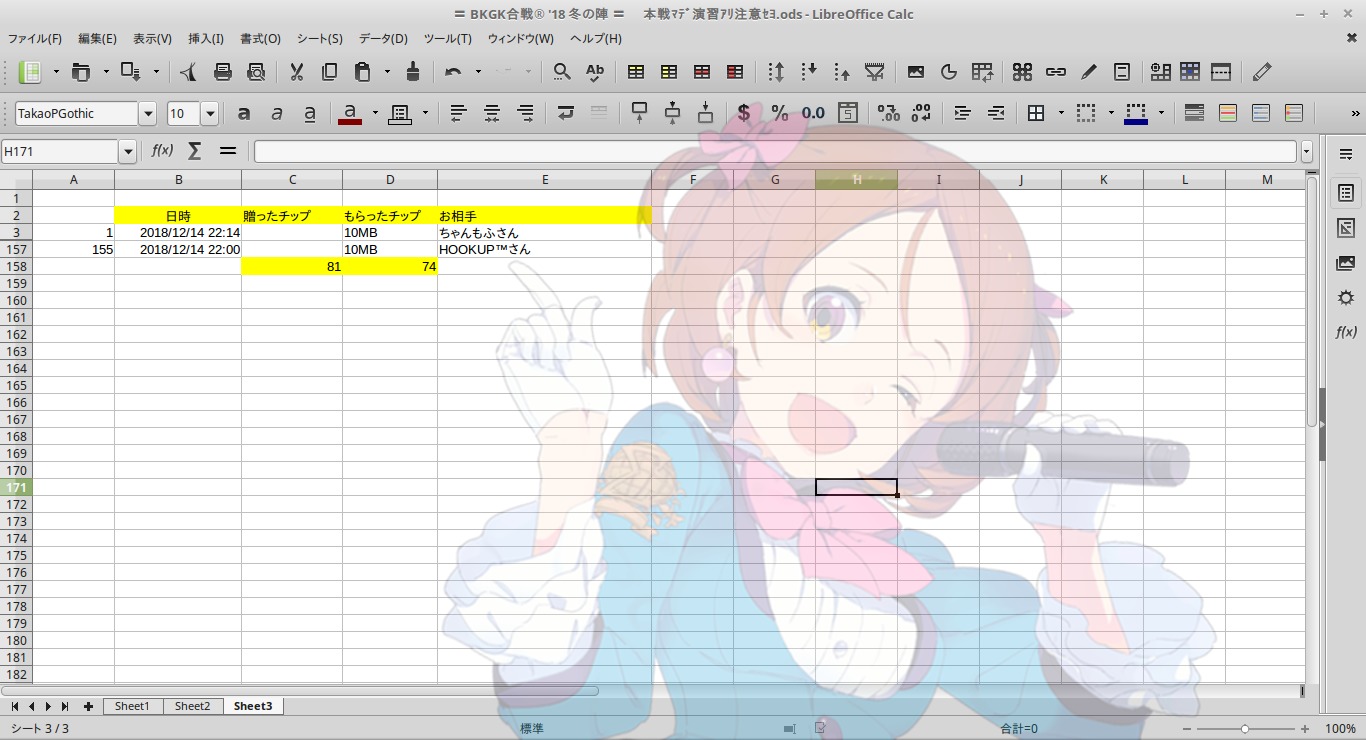Click the AutoFilter funnel icon
Screen dimensions: 1366x740
(x=875, y=72)
